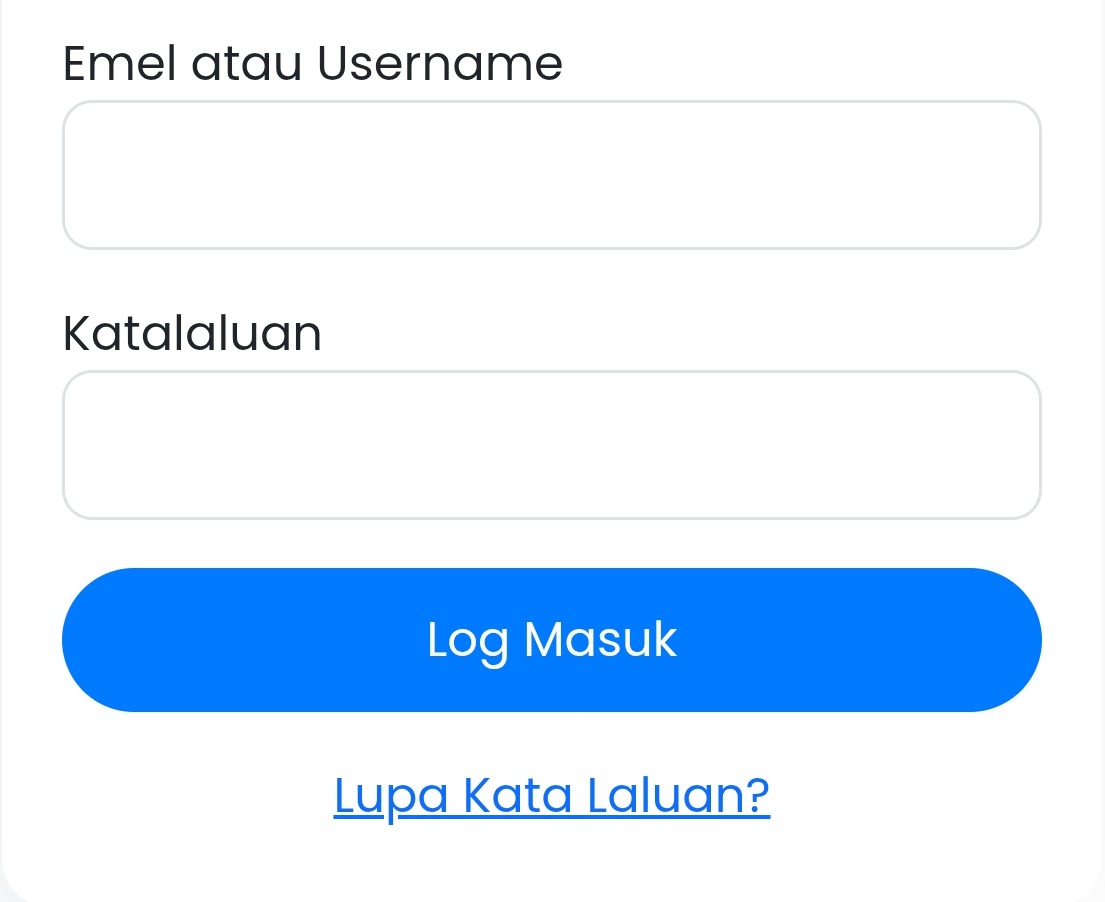Screen dimensions: 1105x902
Task: Click the "Katalaluan" label text
Action: coord(192,334)
